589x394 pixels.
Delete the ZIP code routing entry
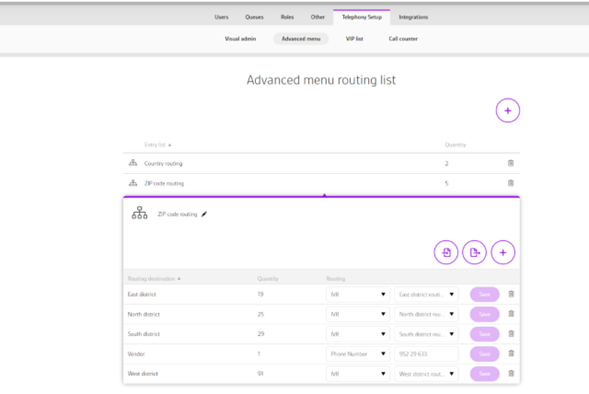511,183
